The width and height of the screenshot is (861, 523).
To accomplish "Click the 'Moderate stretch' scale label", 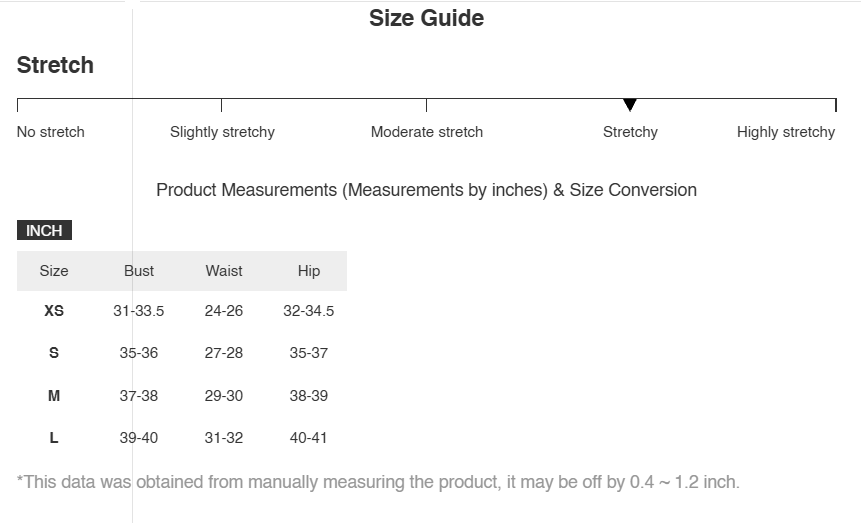I will 427,132.
